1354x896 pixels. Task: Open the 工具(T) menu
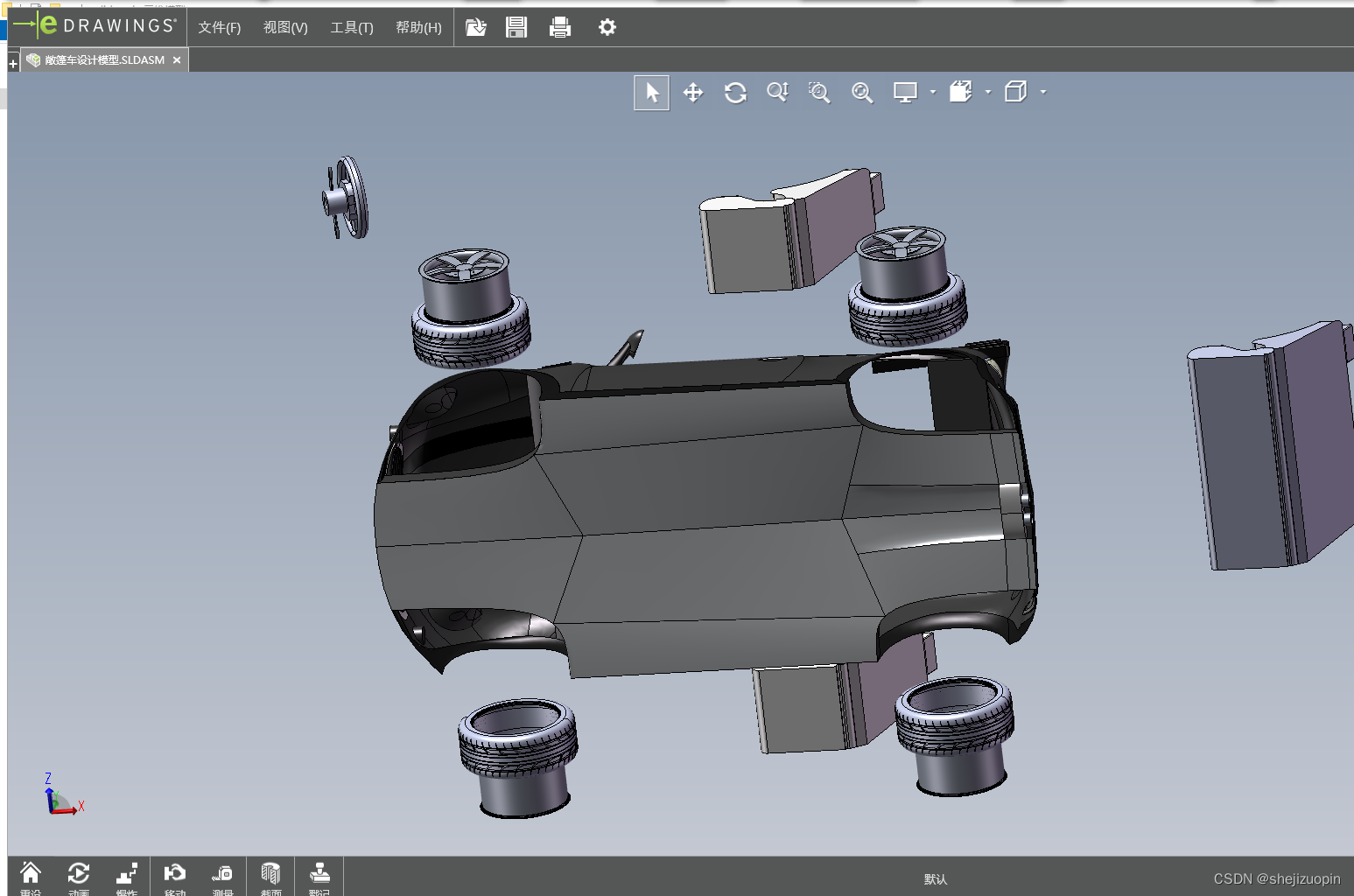(352, 28)
